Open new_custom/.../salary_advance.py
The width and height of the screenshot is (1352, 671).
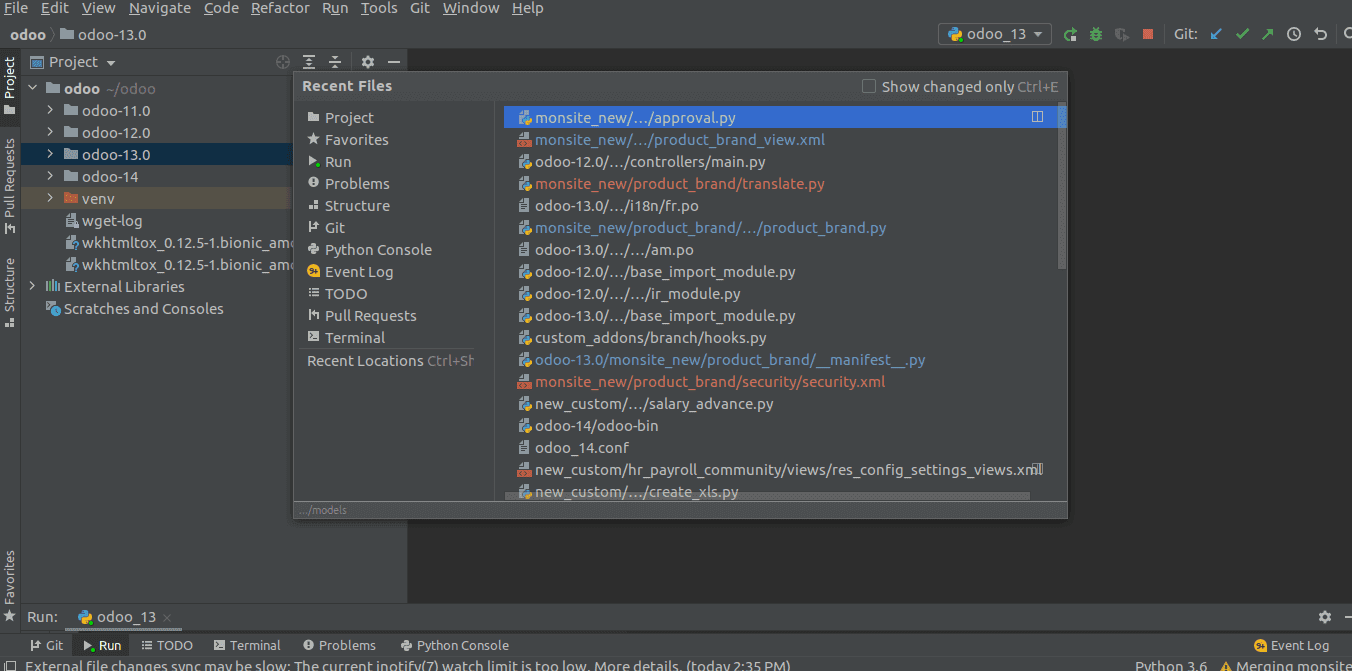(654, 403)
